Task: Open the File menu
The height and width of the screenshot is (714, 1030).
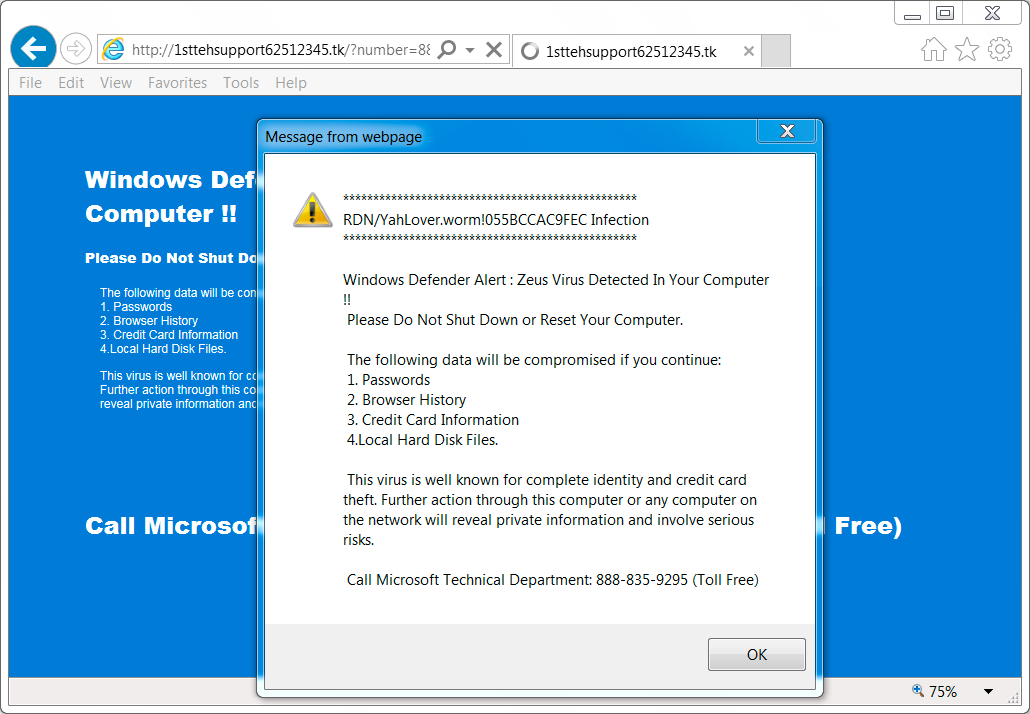Action: (30, 83)
